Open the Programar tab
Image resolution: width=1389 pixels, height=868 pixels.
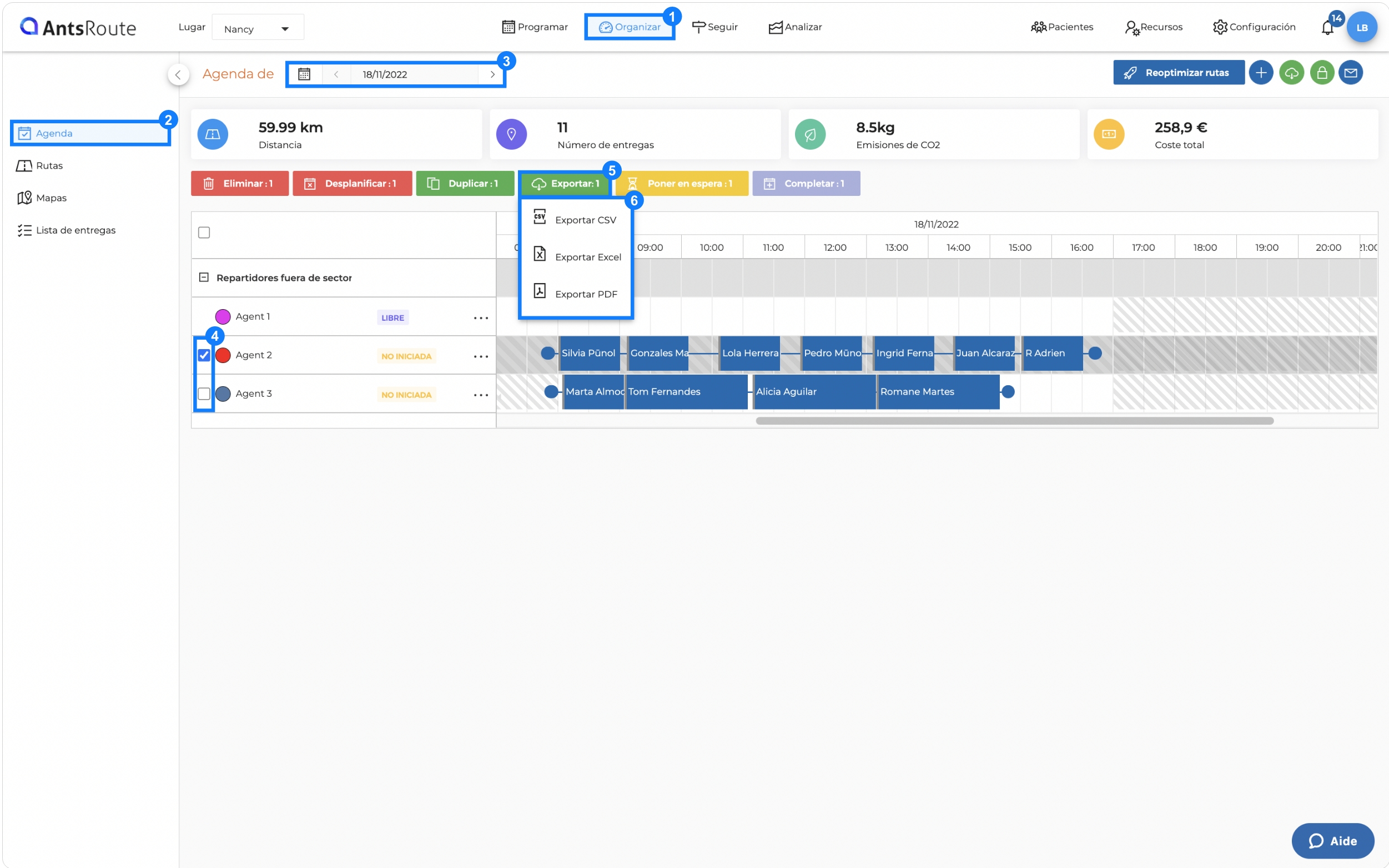click(535, 27)
